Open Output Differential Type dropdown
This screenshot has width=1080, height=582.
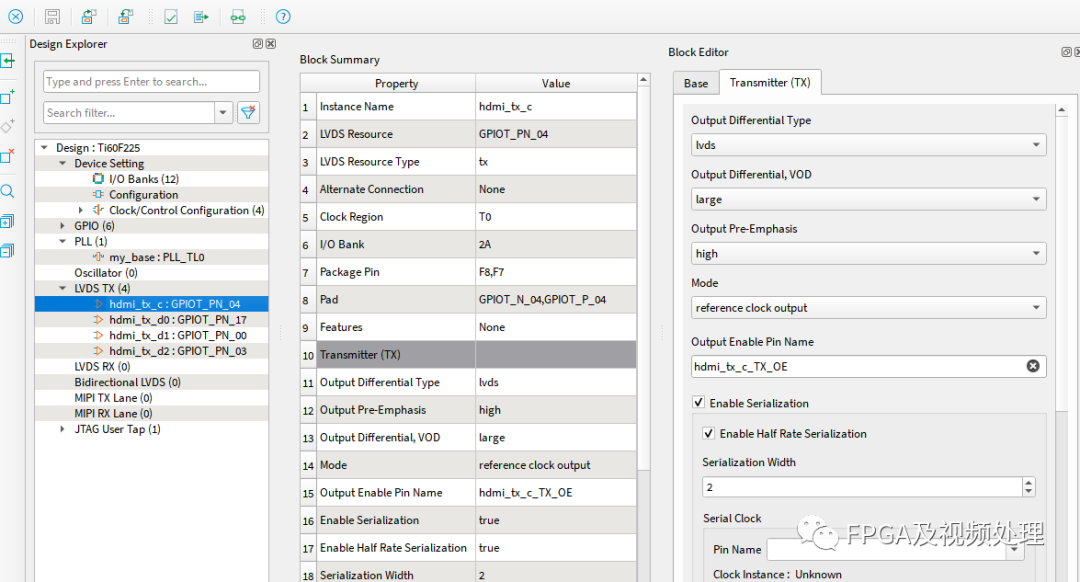pyautogui.click(x=869, y=145)
